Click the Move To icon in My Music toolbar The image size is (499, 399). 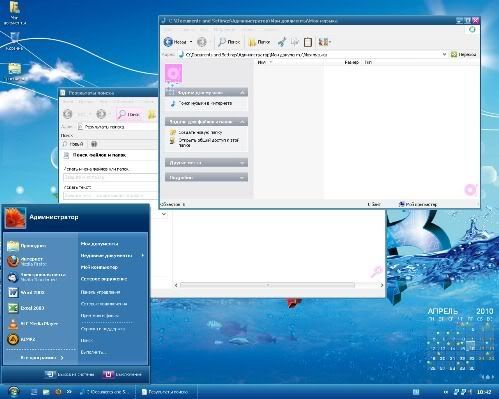click(x=282, y=42)
